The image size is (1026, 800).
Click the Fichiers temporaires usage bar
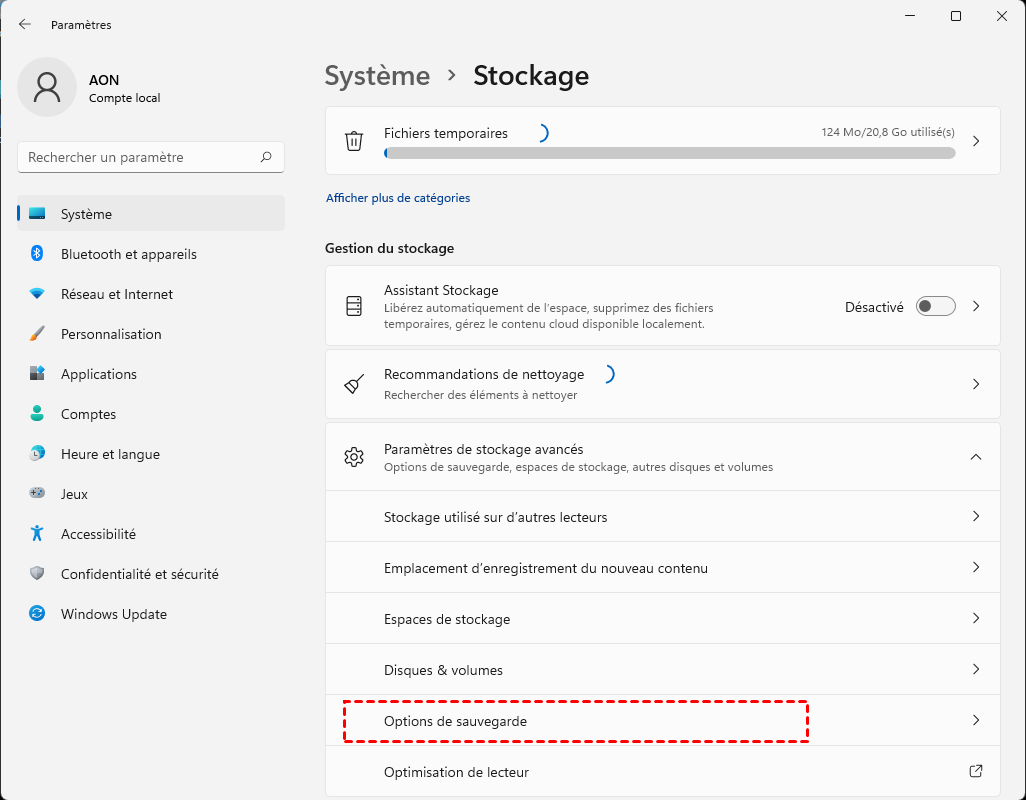[x=669, y=154]
